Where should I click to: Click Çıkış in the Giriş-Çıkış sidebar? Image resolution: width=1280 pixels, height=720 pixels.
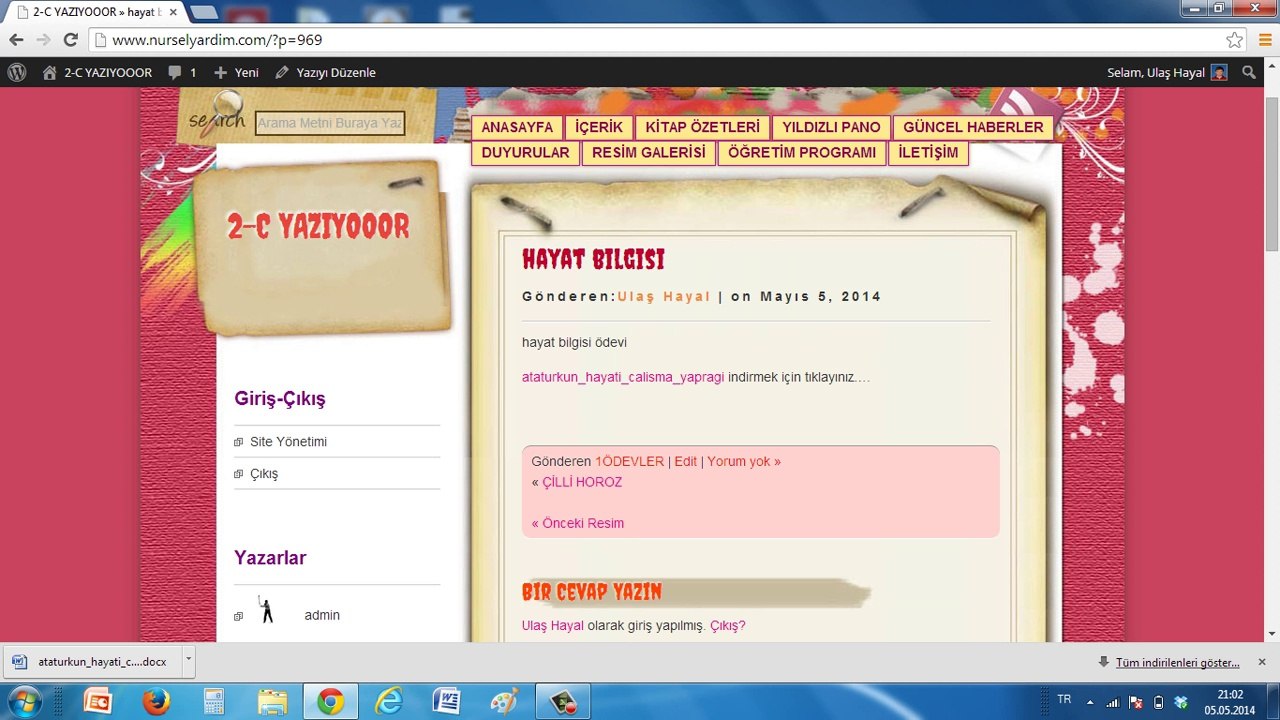click(x=264, y=474)
